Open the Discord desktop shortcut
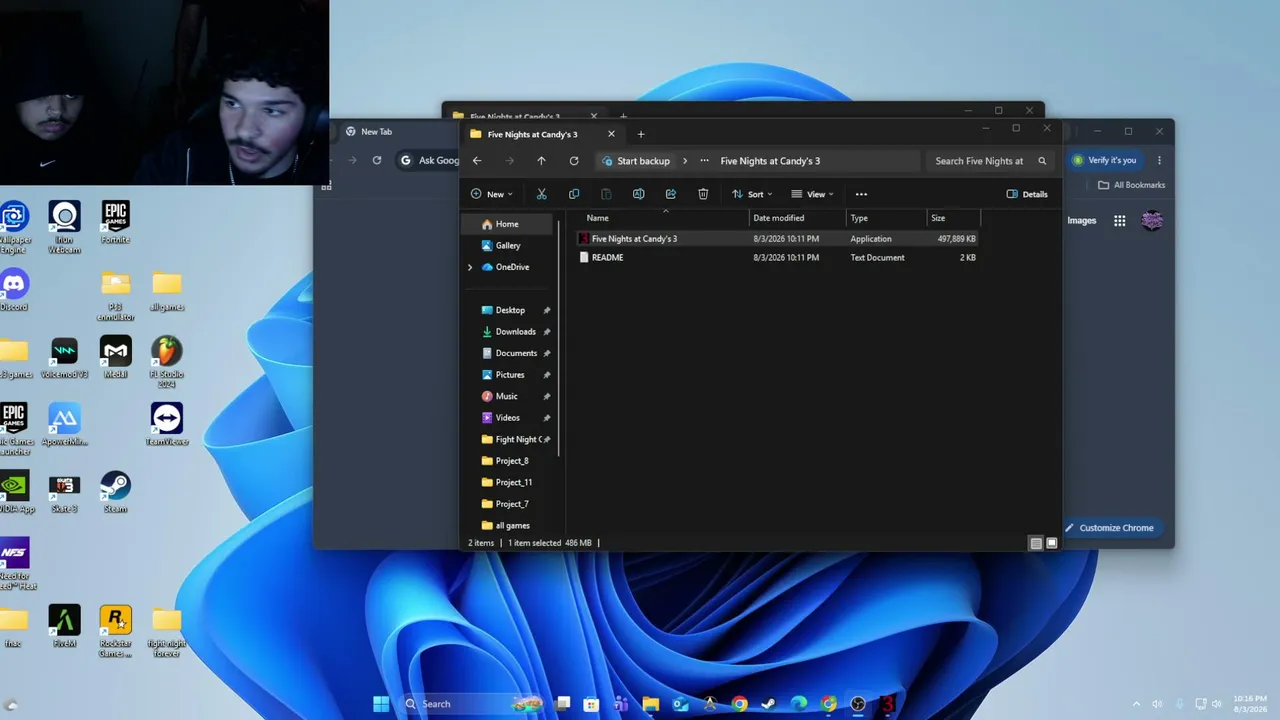Screen dimensions: 1280x720 [14, 290]
